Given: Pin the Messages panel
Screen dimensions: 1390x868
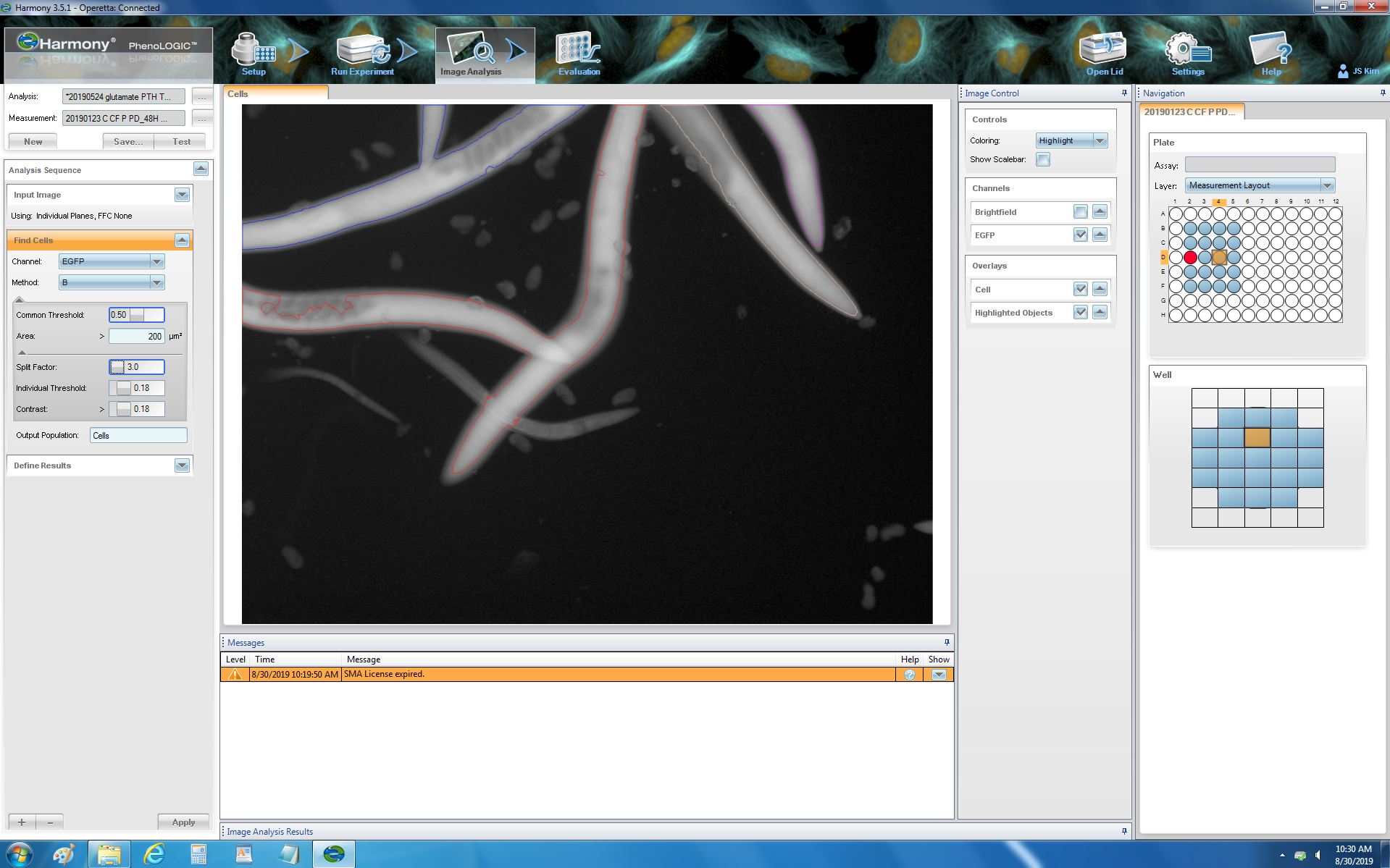Looking at the screenshot, I should point(946,642).
